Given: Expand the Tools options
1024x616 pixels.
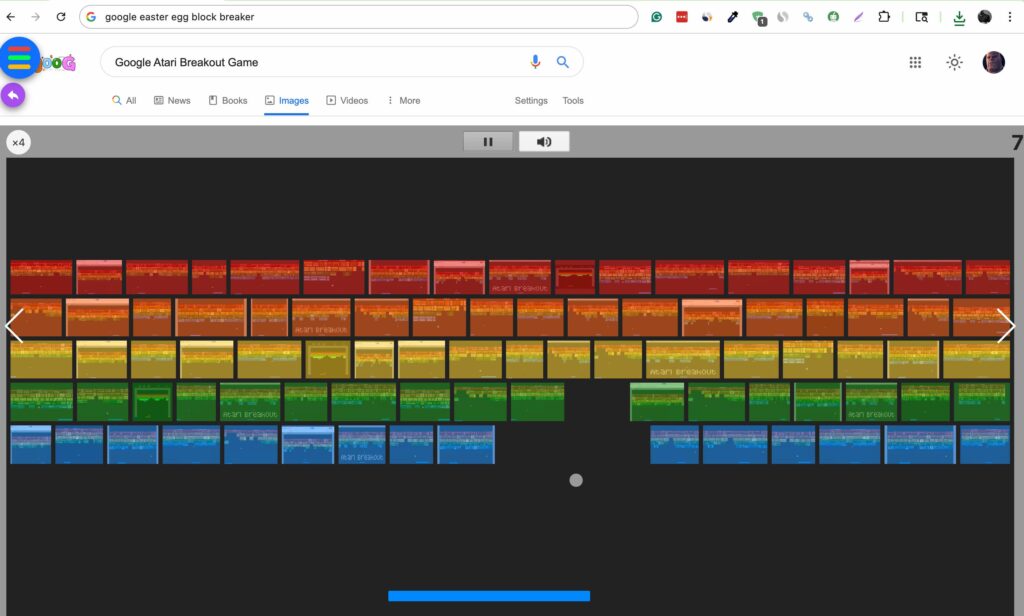Looking at the screenshot, I should (x=573, y=101).
